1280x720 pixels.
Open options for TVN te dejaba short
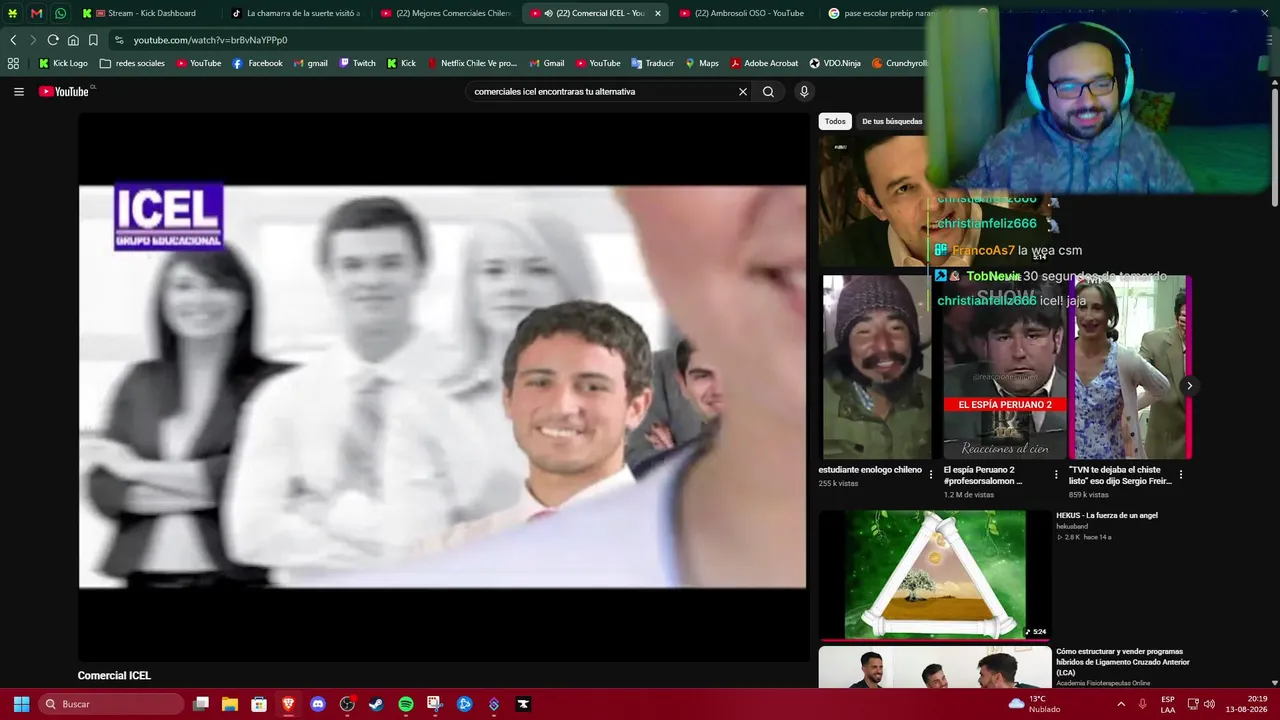(1181, 475)
